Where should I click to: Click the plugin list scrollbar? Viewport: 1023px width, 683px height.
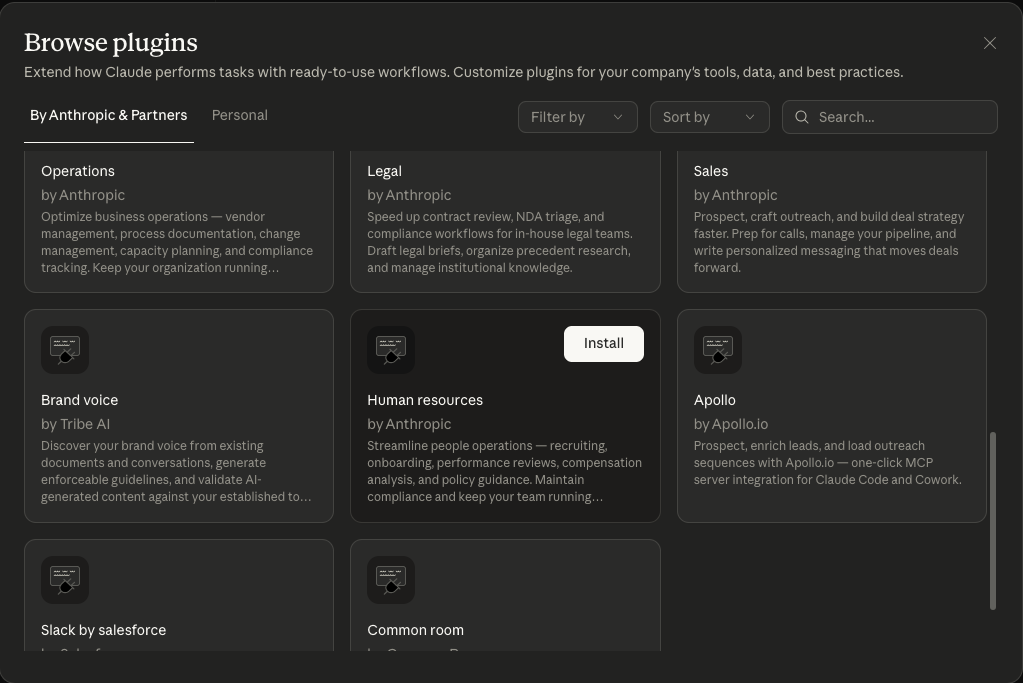(993, 521)
